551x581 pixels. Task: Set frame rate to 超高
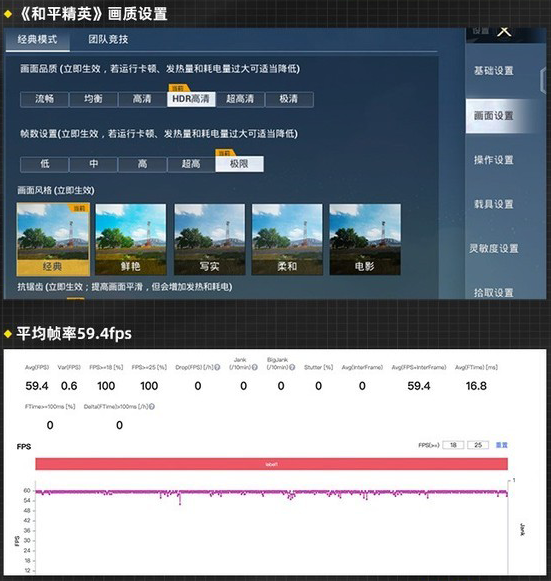(191, 164)
